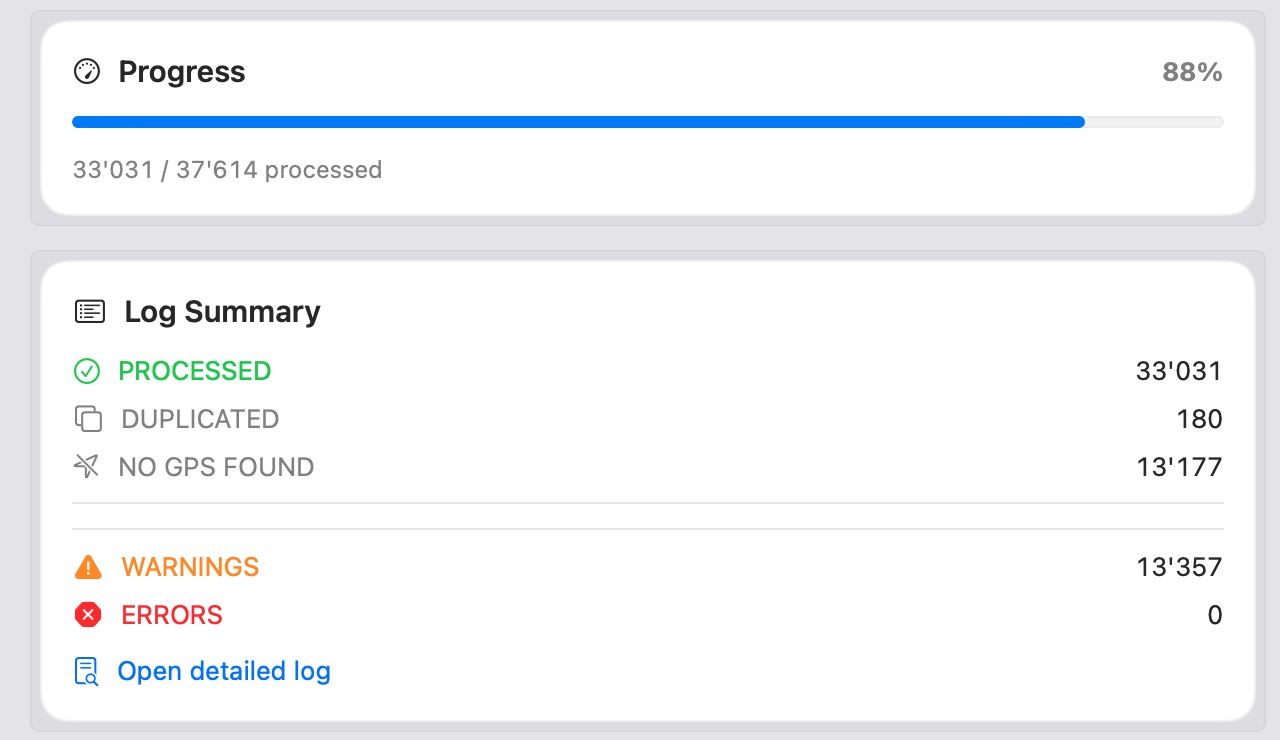Select the PROCESSED label text
This screenshot has width=1280, height=740.
pos(195,371)
